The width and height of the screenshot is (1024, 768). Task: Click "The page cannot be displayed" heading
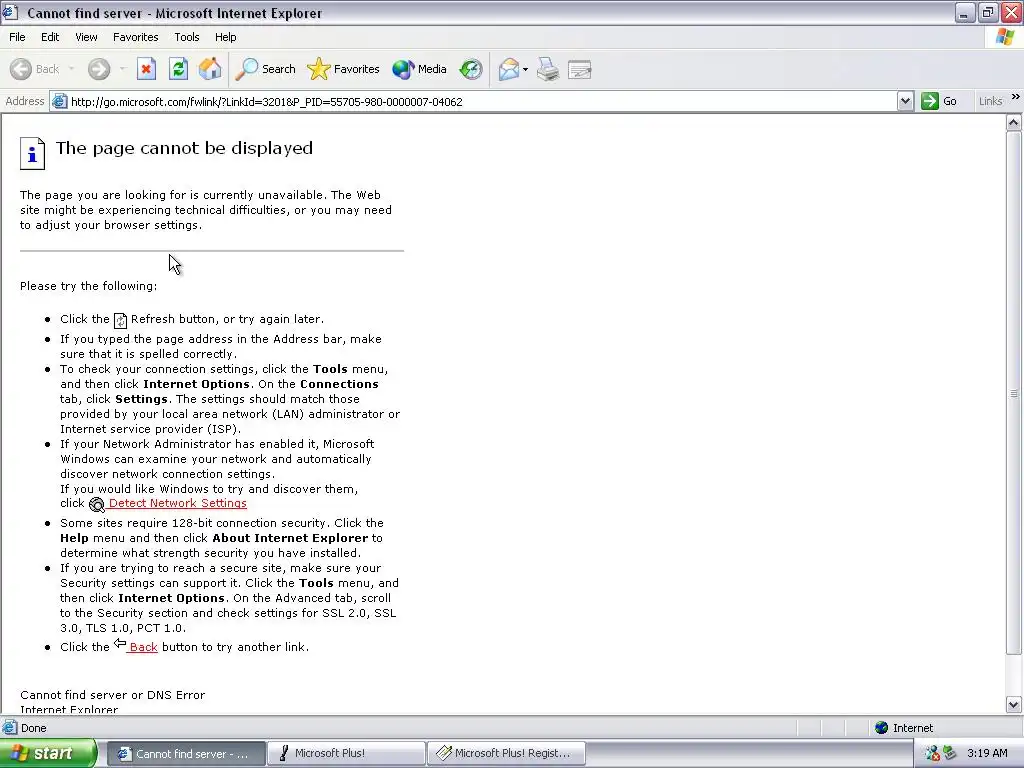tap(184, 148)
